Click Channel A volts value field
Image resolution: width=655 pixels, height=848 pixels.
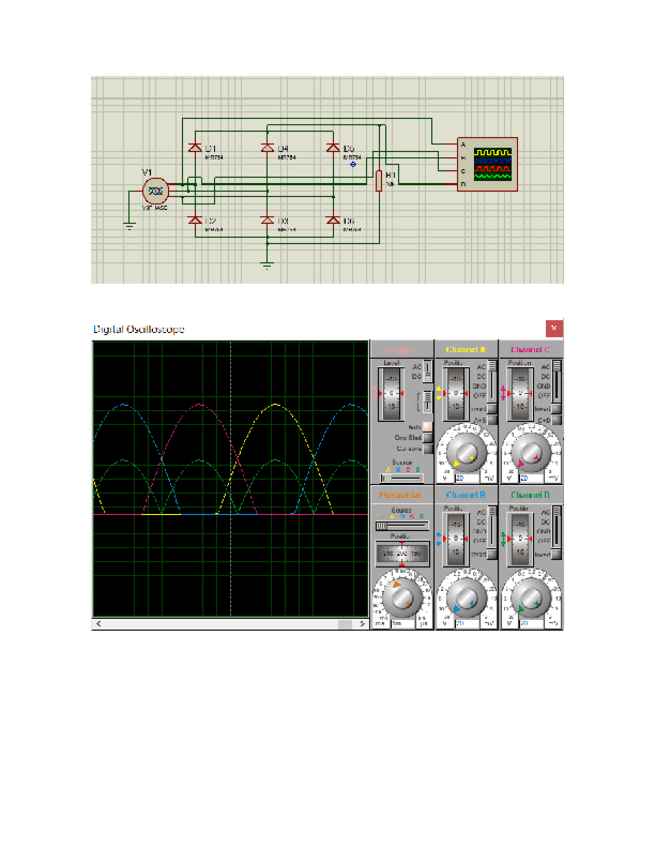[x=466, y=478]
